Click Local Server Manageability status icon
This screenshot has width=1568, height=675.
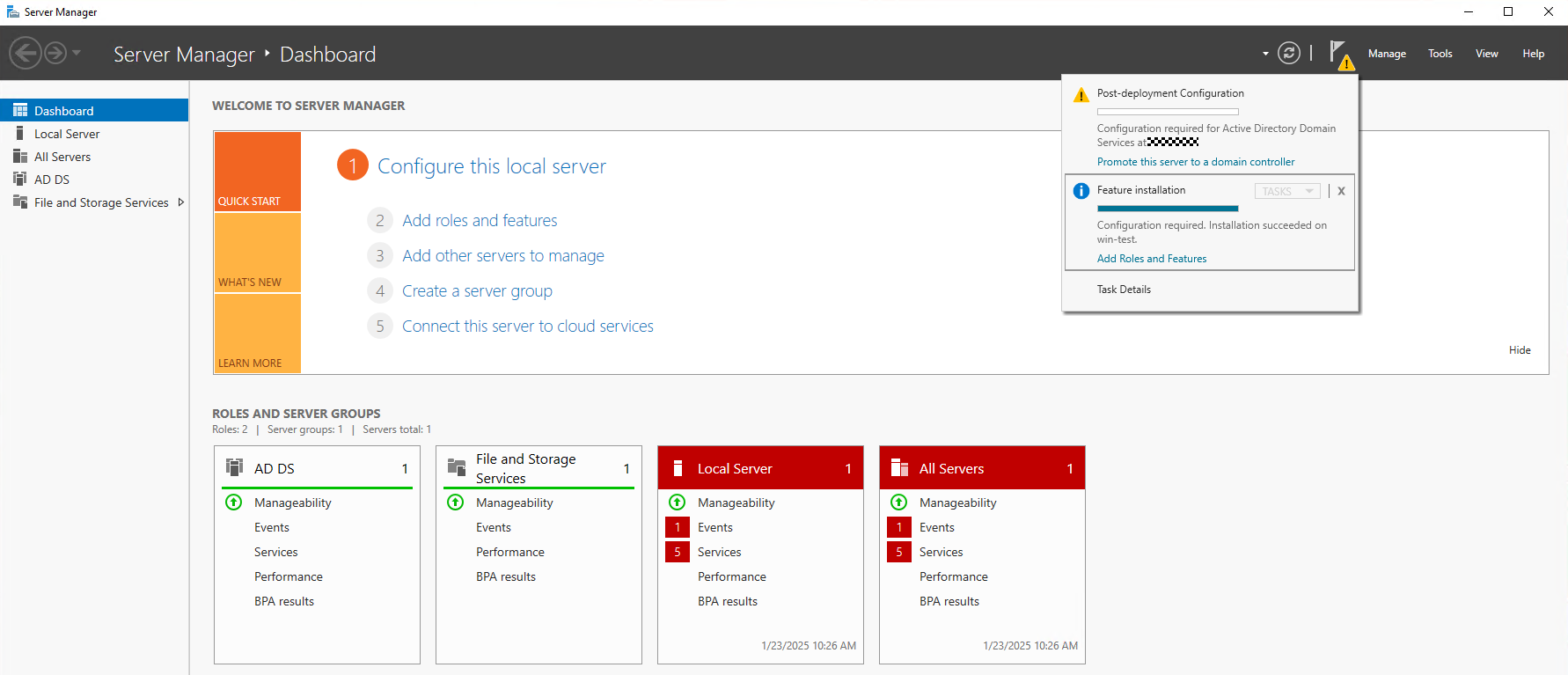(678, 503)
